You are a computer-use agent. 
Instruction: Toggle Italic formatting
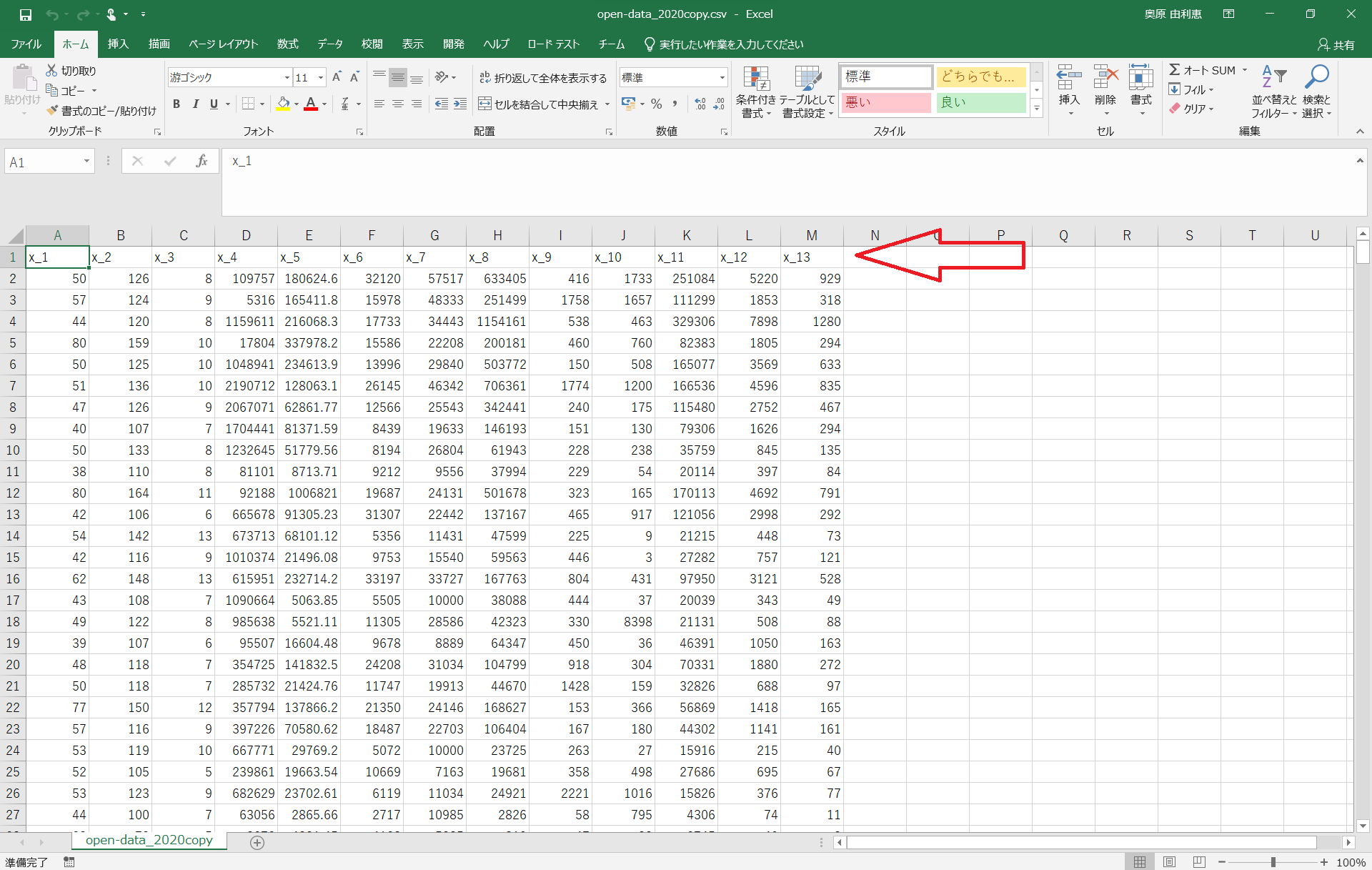[x=195, y=104]
